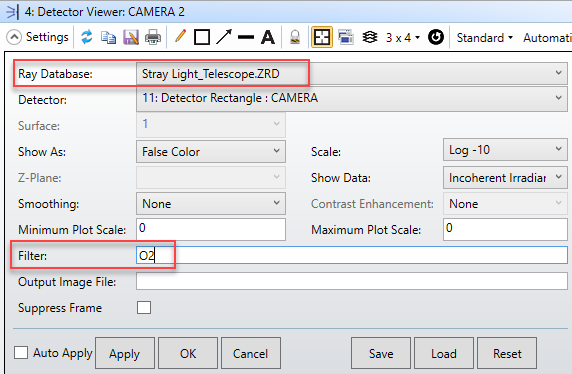Click the Maximum Plot Scale field
This screenshot has width=572, height=374.
[505, 229]
